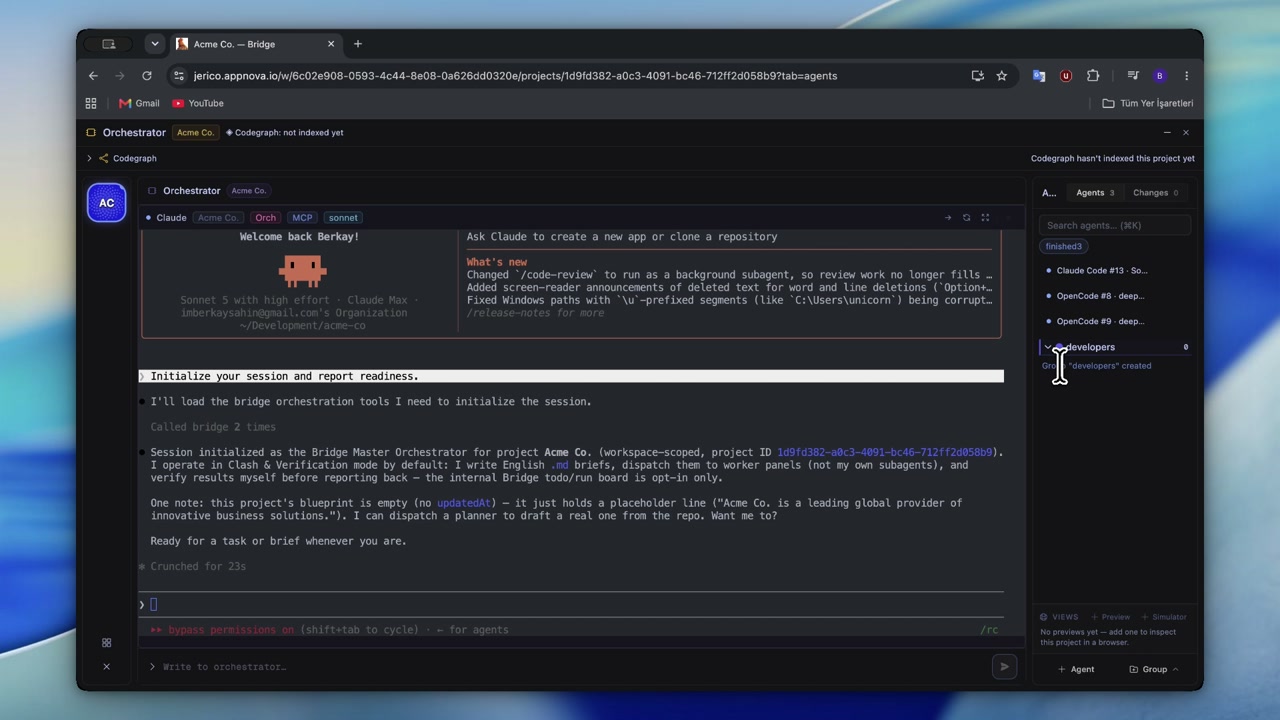Click the Orchestrator square icon in top bar
This screenshot has height=720, width=1280.
(x=91, y=132)
